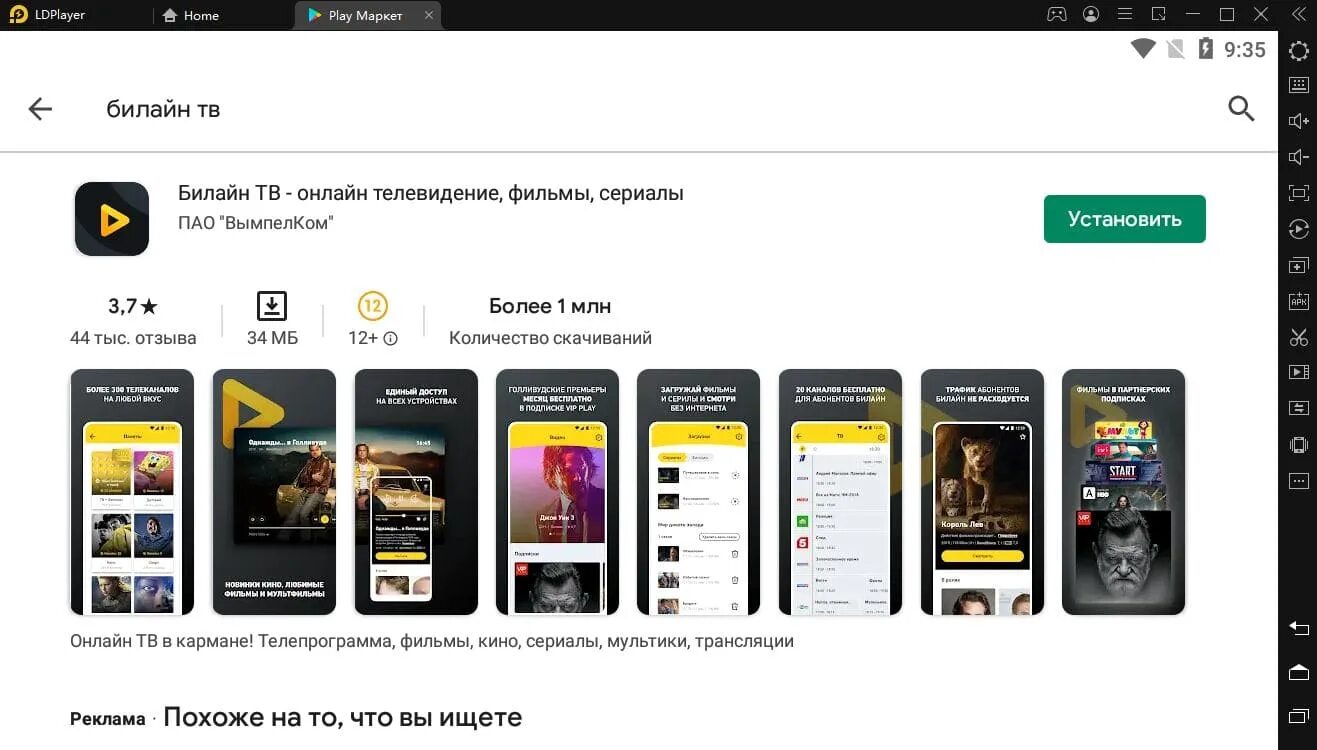The height and width of the screenshot is (750, 1317).
Task: Open the 'Голливудские премьеры' screenshot
Action: pyautogui.click(x=558, y=492)
